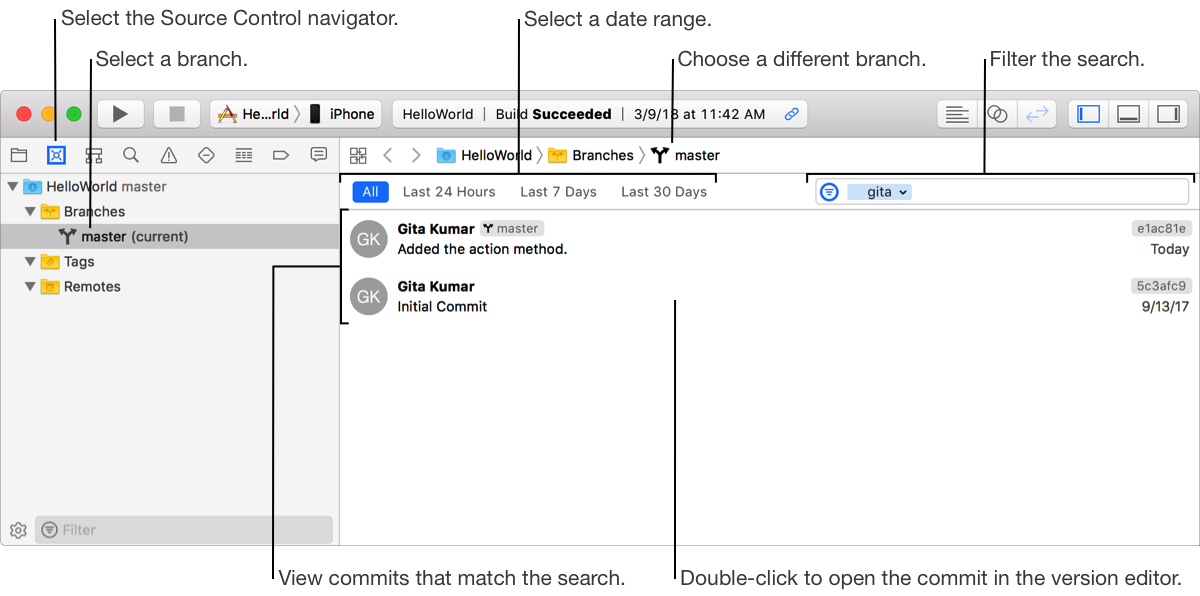The width and height of the screenshot is (1200, 596).
Task: Show the Standard editor
Action: coord(957,114)
